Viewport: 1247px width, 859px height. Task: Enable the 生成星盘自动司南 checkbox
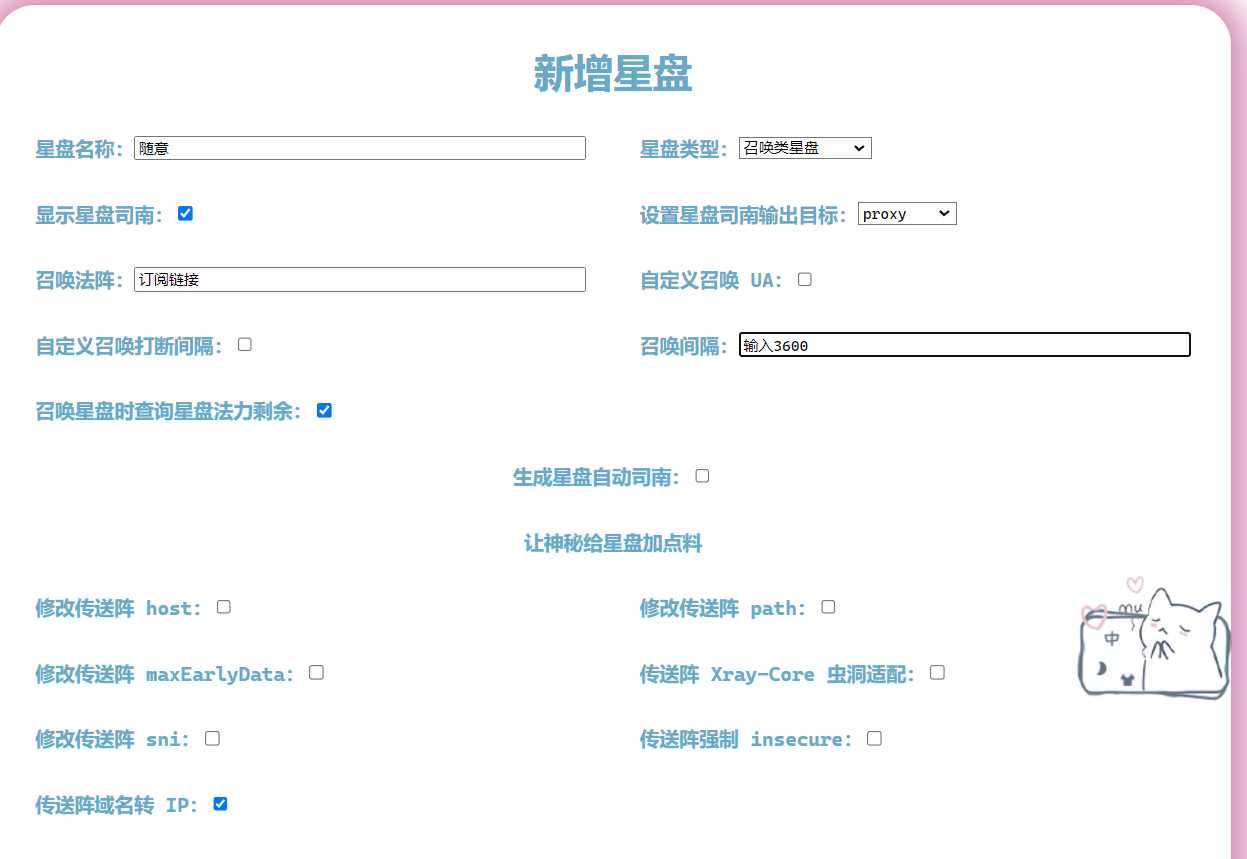tap(702, 476)
